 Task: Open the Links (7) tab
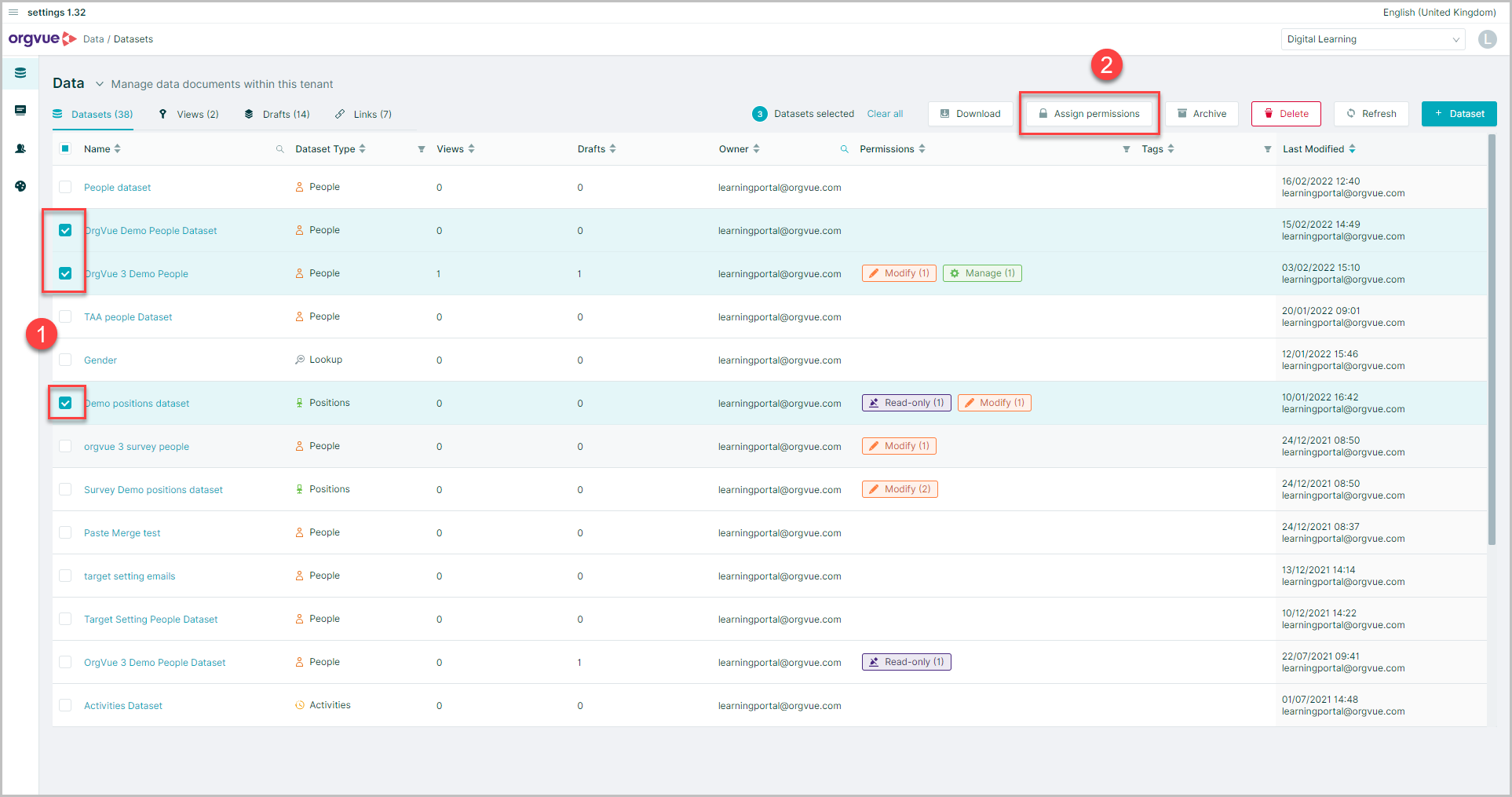(363, 115)
